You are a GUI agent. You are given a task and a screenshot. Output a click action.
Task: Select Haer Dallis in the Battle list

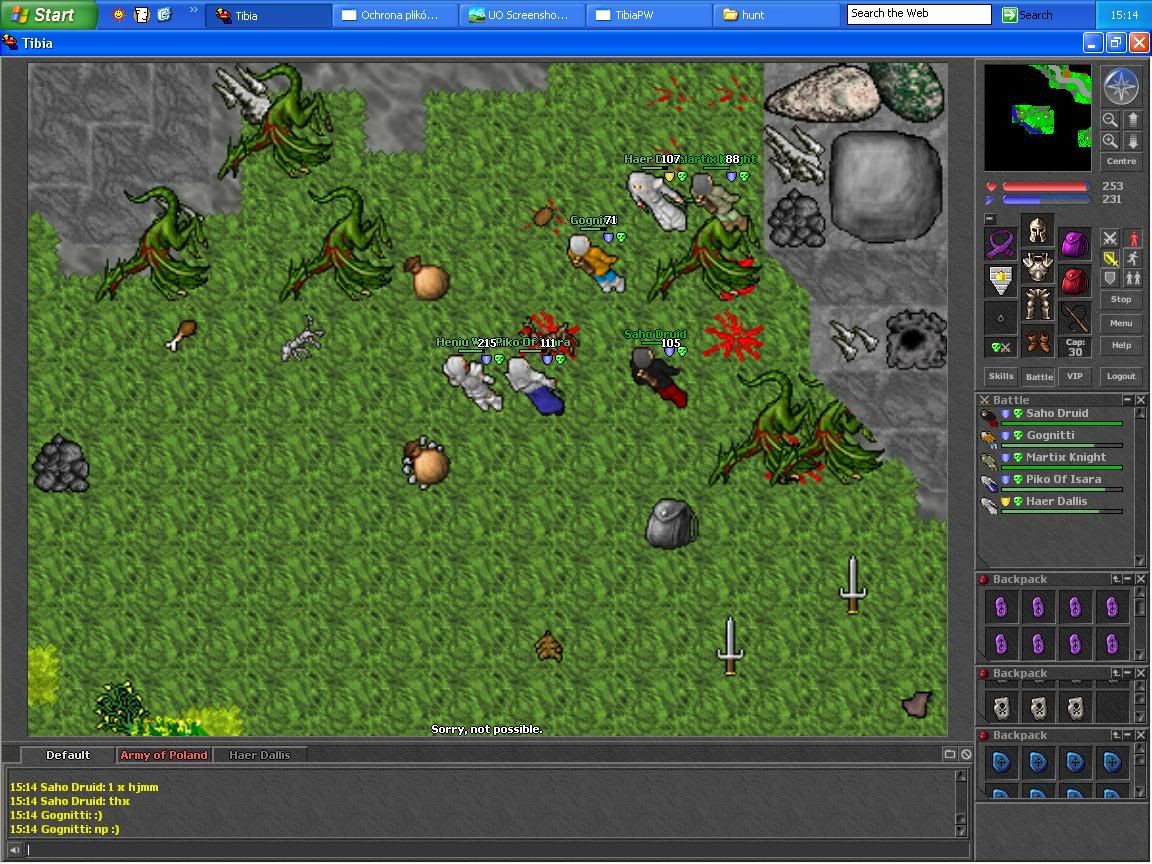tap(1051, 504)
